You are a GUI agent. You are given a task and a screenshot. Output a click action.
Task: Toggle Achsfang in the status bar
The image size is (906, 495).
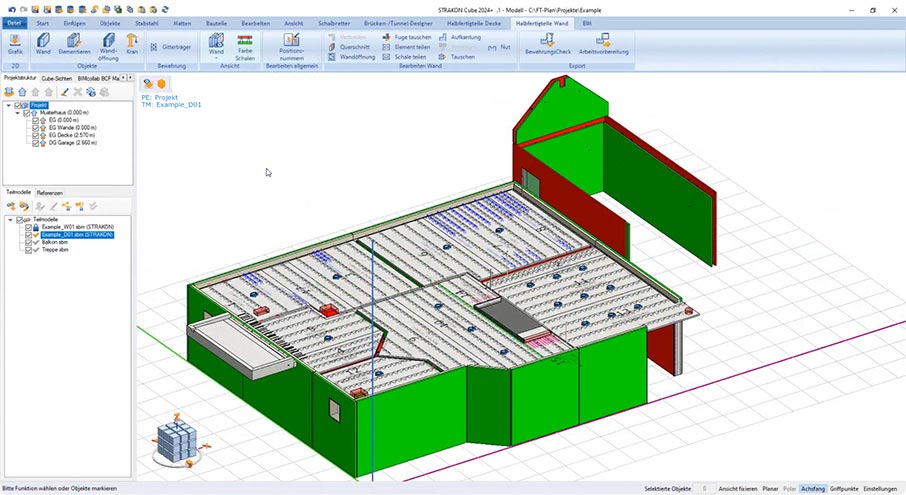813,489
